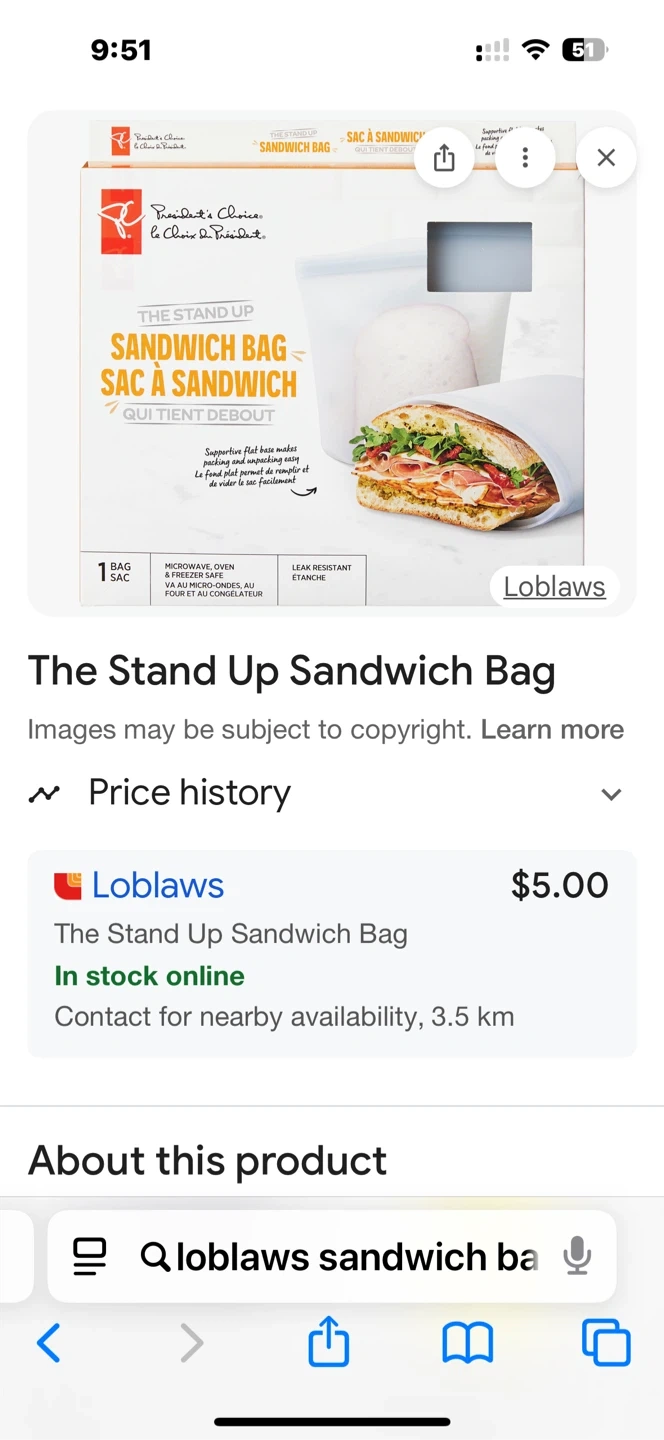Tap Safari forward arrow
Image resolution: width=664 pixels, height=1440 pixels.
pos(191,1342)
